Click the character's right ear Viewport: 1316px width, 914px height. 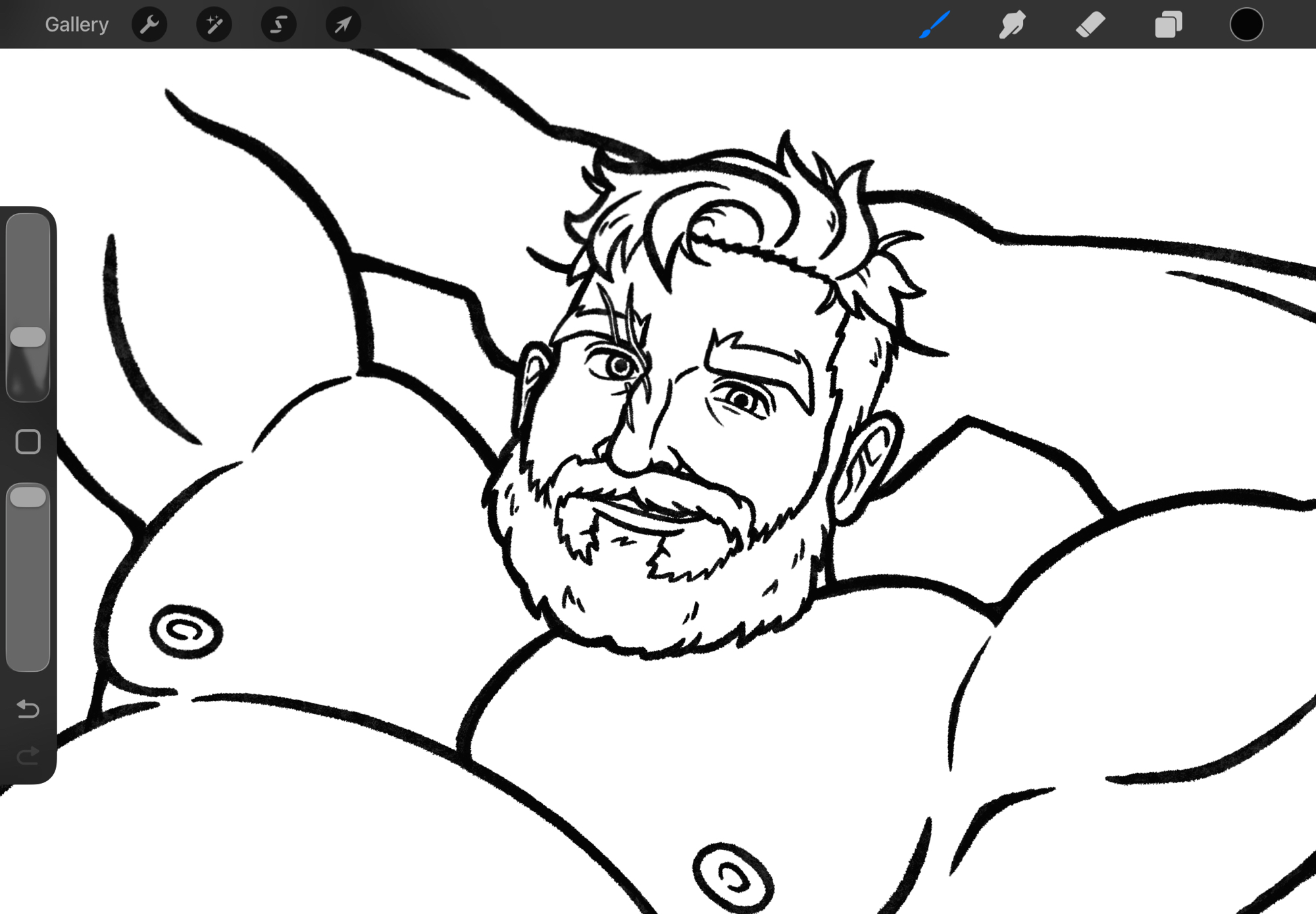(x=865, y=464)
